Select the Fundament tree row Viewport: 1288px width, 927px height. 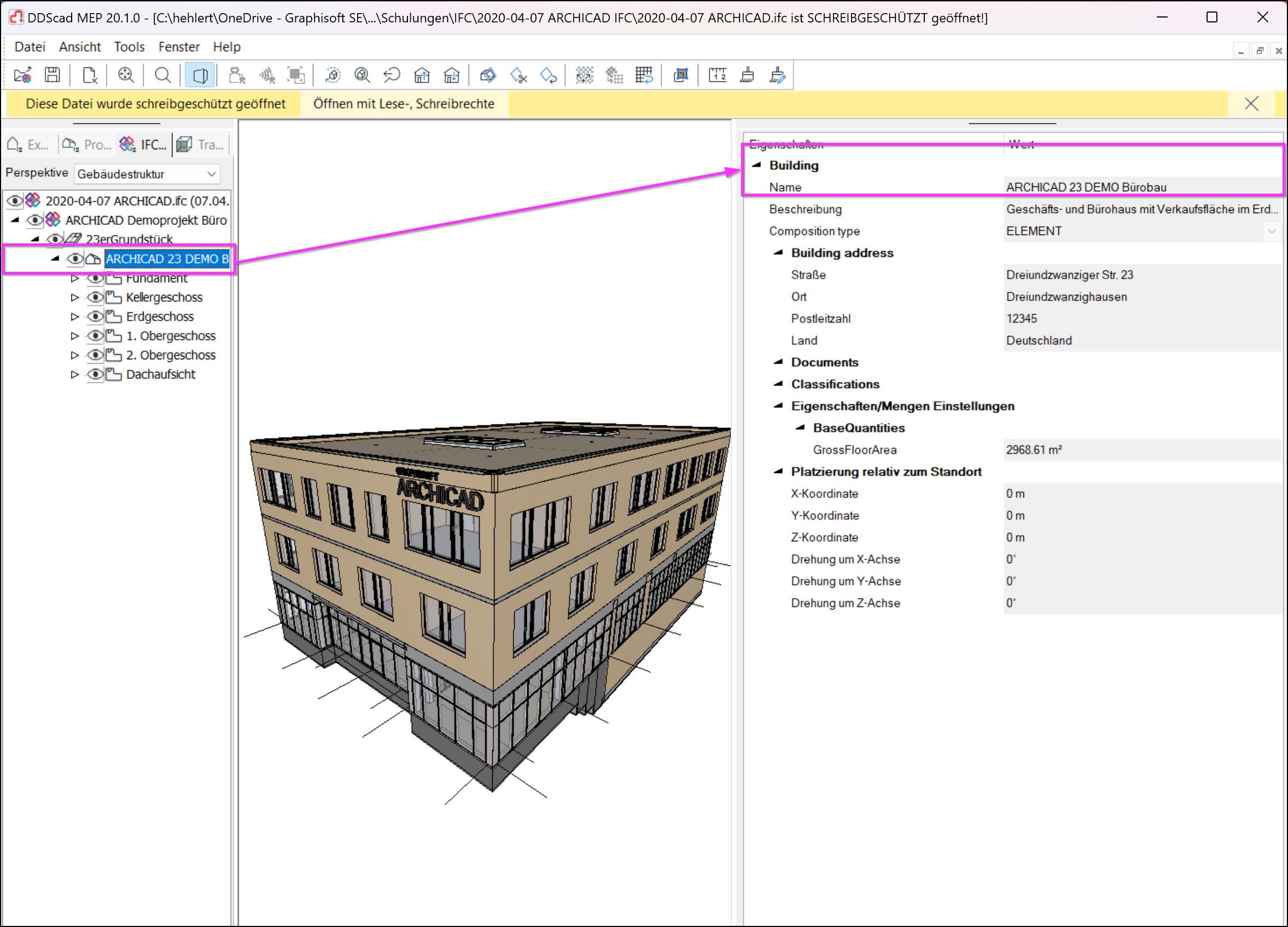(x=156, y=278)
